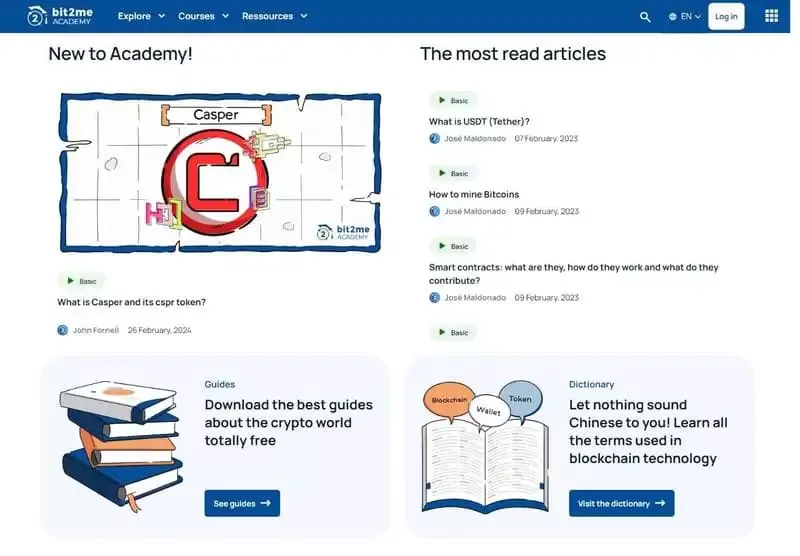This screenshot has height=556, width=800.
Task: Click the See guides button
Action: (242, 503)
